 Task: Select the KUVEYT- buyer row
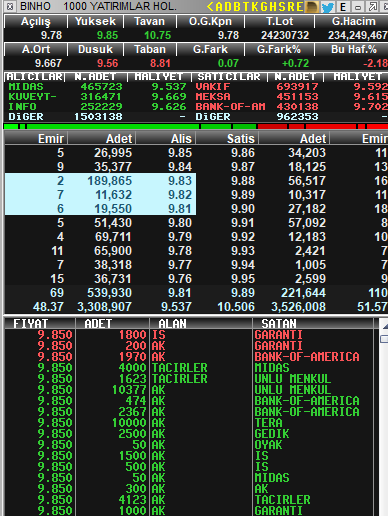[x=97, y=97]
